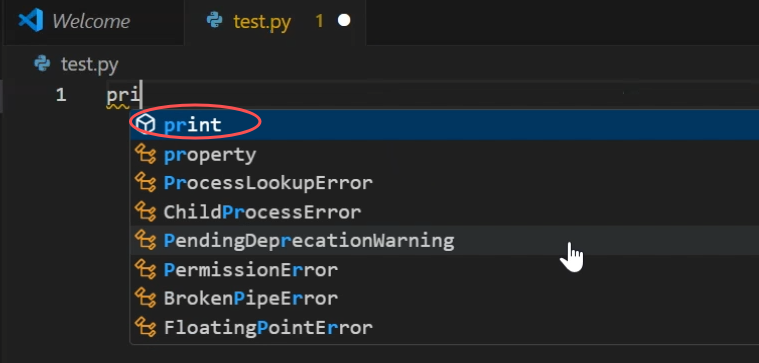Select the print suggestion

(444, 125)
